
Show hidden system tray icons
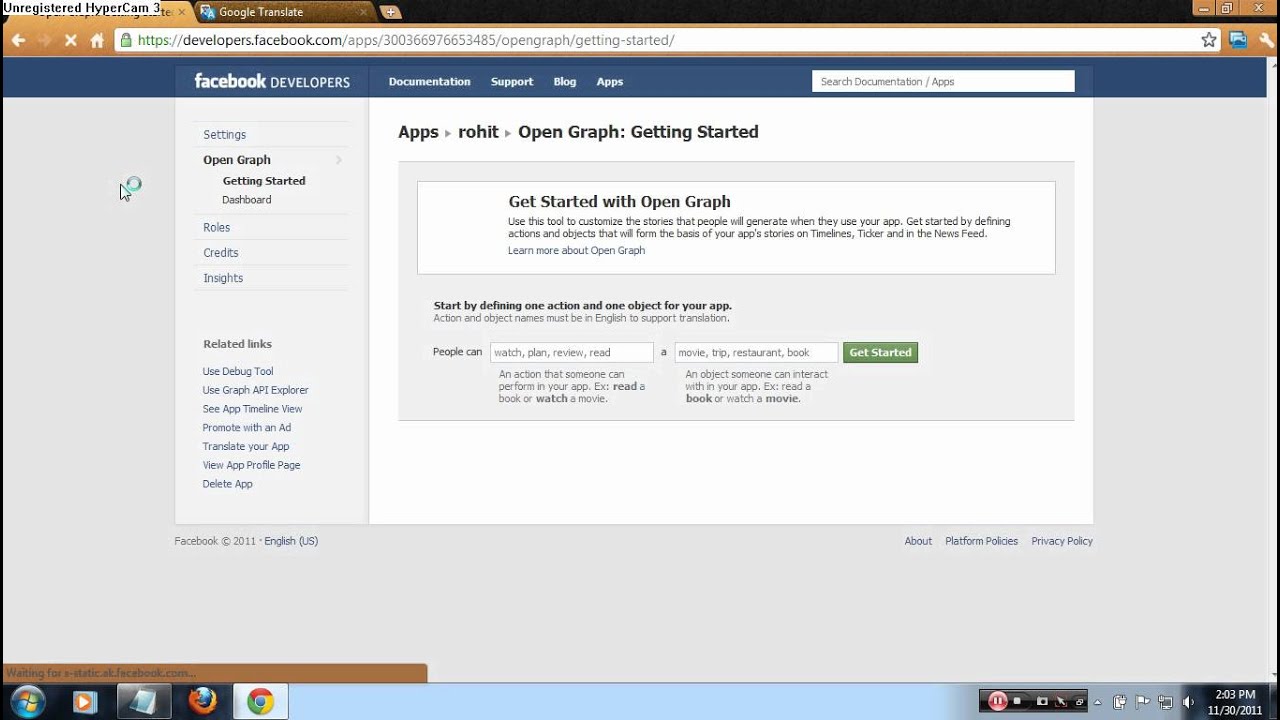tap(1099, 702)
